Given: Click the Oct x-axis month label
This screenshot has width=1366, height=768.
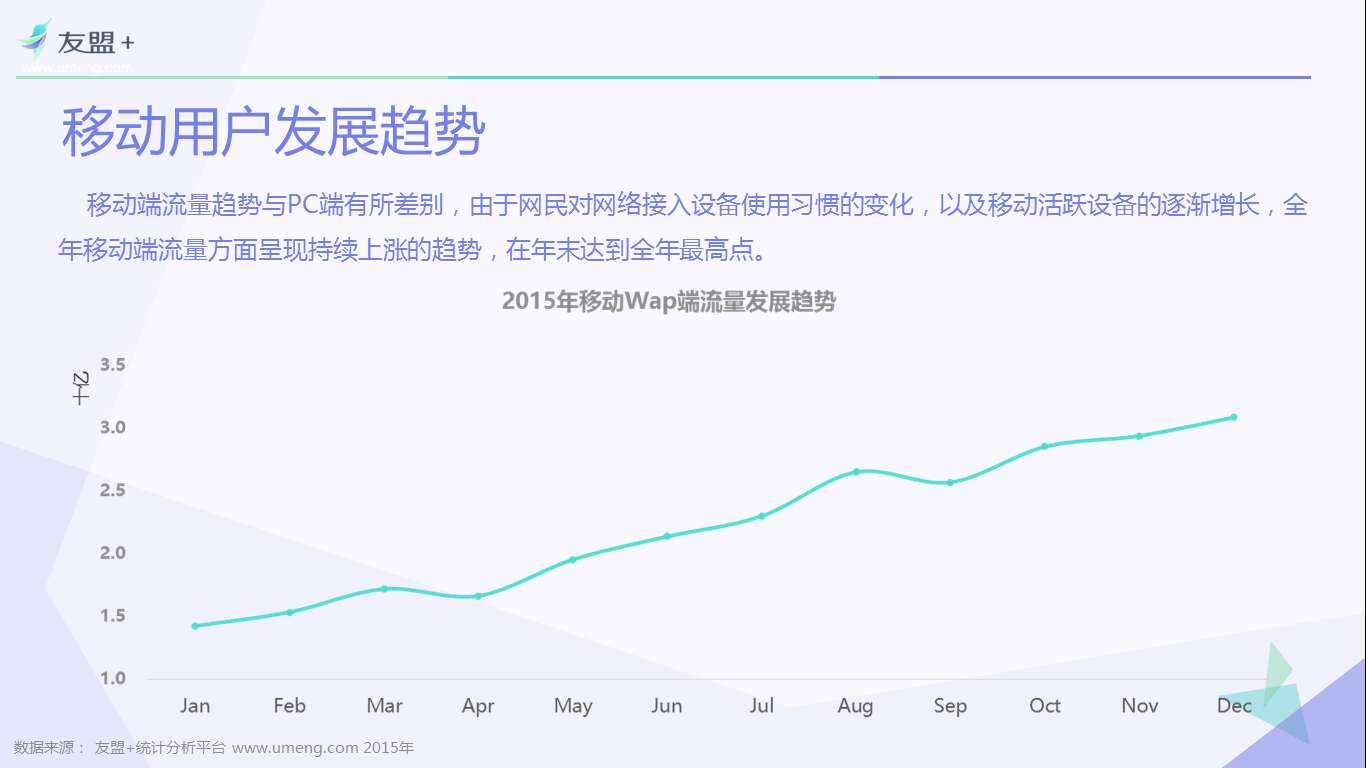Looking at the screenshot, I should (1045, 706).
